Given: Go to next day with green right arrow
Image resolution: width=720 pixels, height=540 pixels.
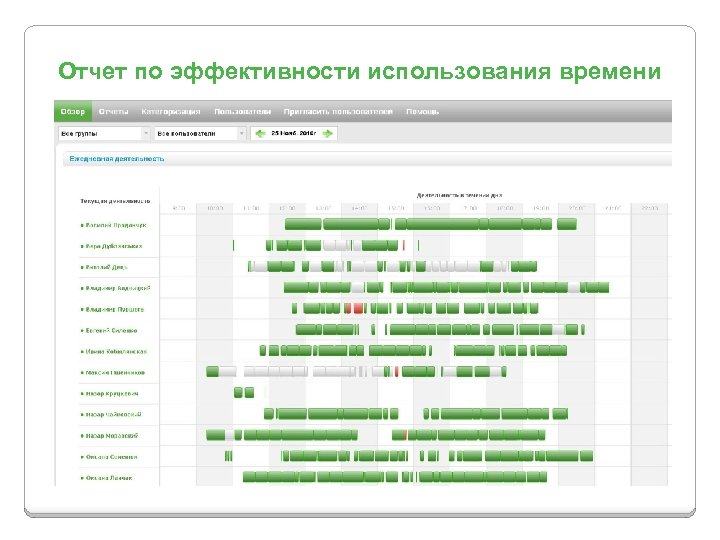Looking at the screenshot, I should pos(327,134).
